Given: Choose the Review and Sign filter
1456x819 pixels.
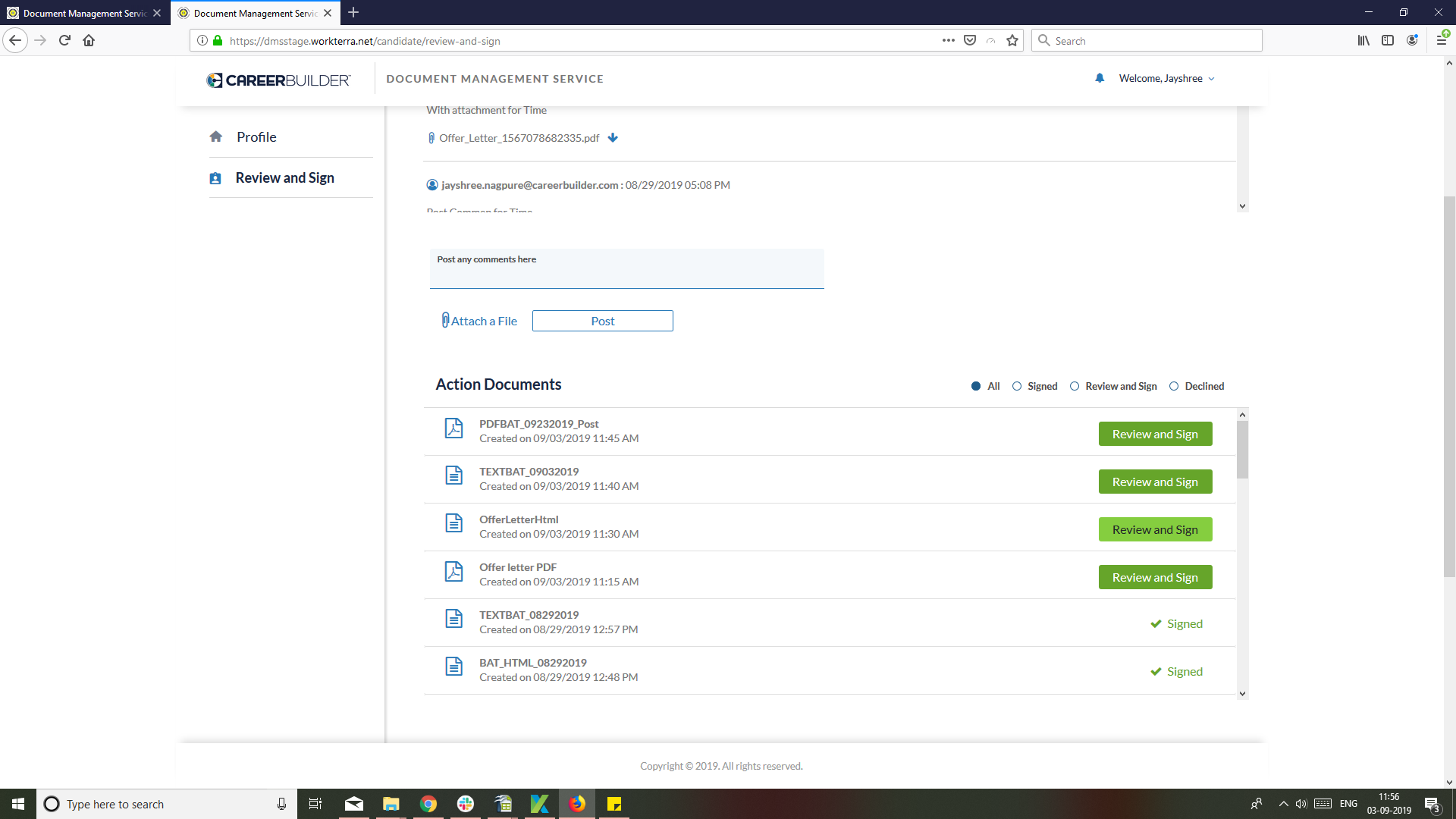Looking at the screenshot, I should [1075, 386].
